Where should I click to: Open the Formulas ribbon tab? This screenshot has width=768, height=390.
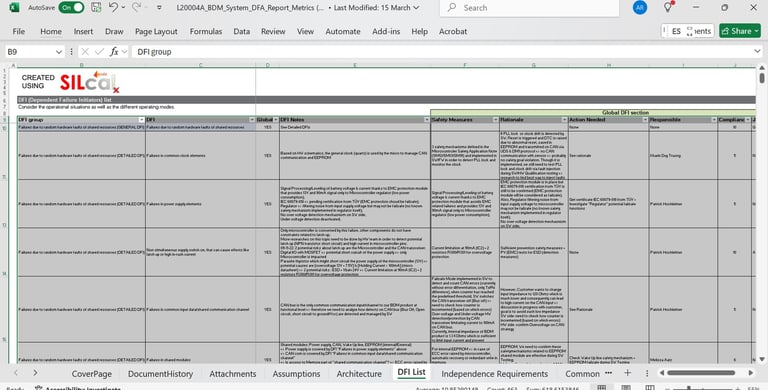[x=206, y=31]
